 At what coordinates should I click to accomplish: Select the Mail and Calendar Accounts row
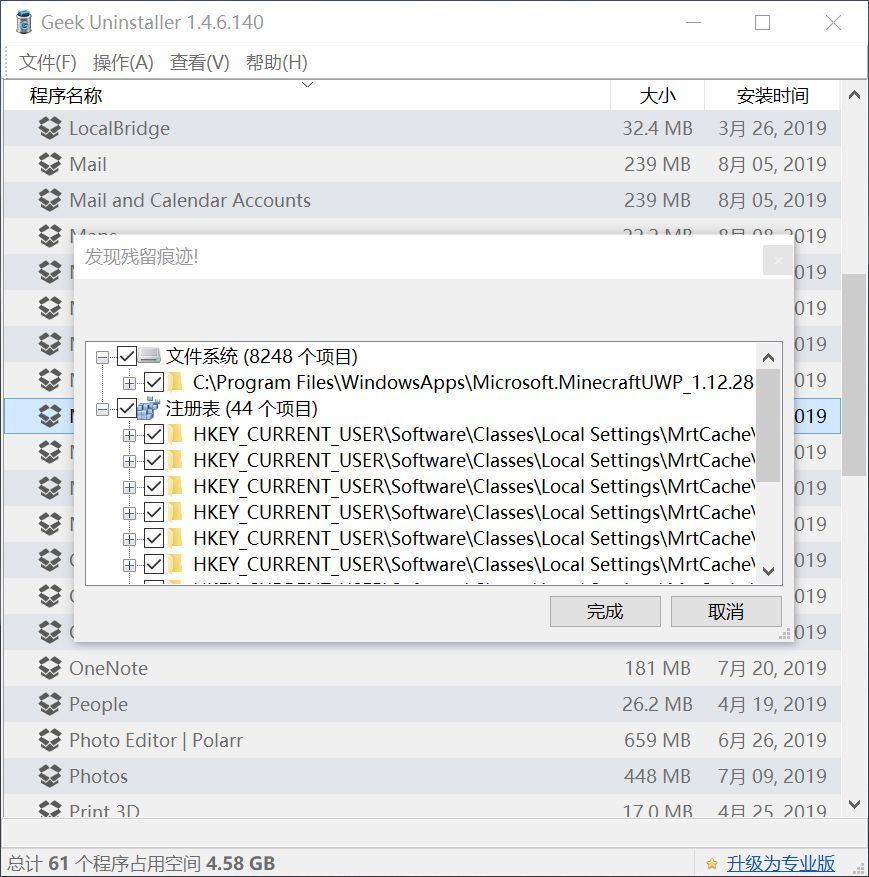tap(422, 200)
